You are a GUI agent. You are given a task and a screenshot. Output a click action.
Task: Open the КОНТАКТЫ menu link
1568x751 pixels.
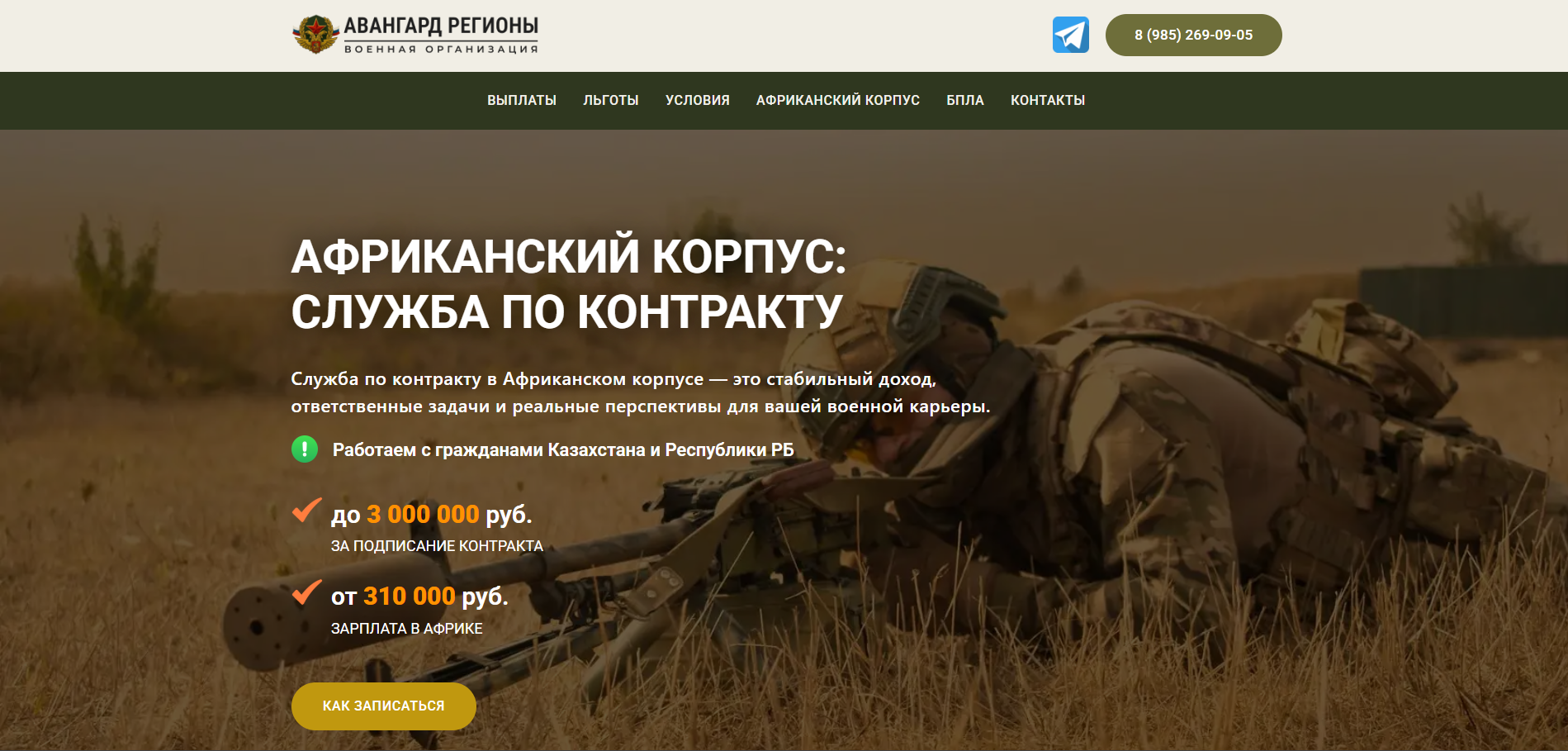[1048, 100]
